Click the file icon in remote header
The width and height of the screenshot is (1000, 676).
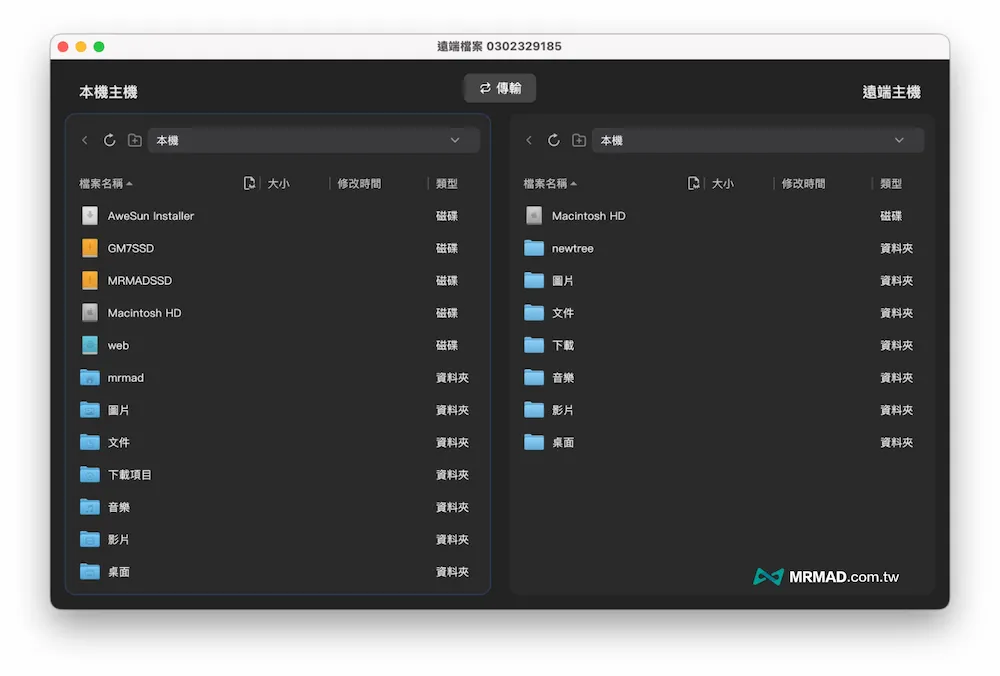[693, 184]
